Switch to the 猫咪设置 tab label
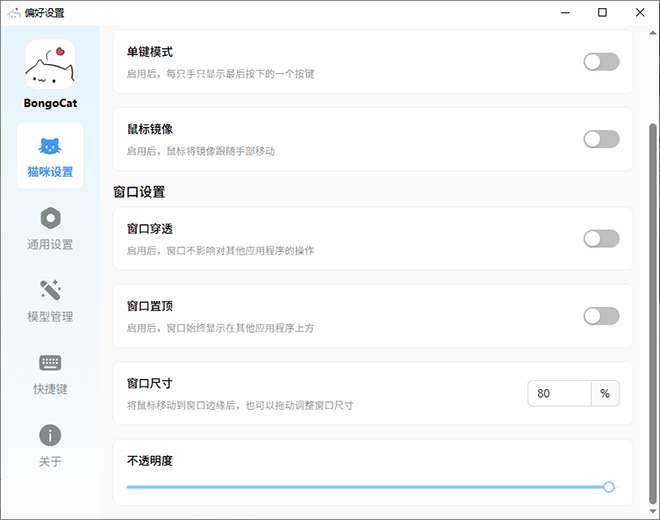660x520 pixels. [50, 172]
